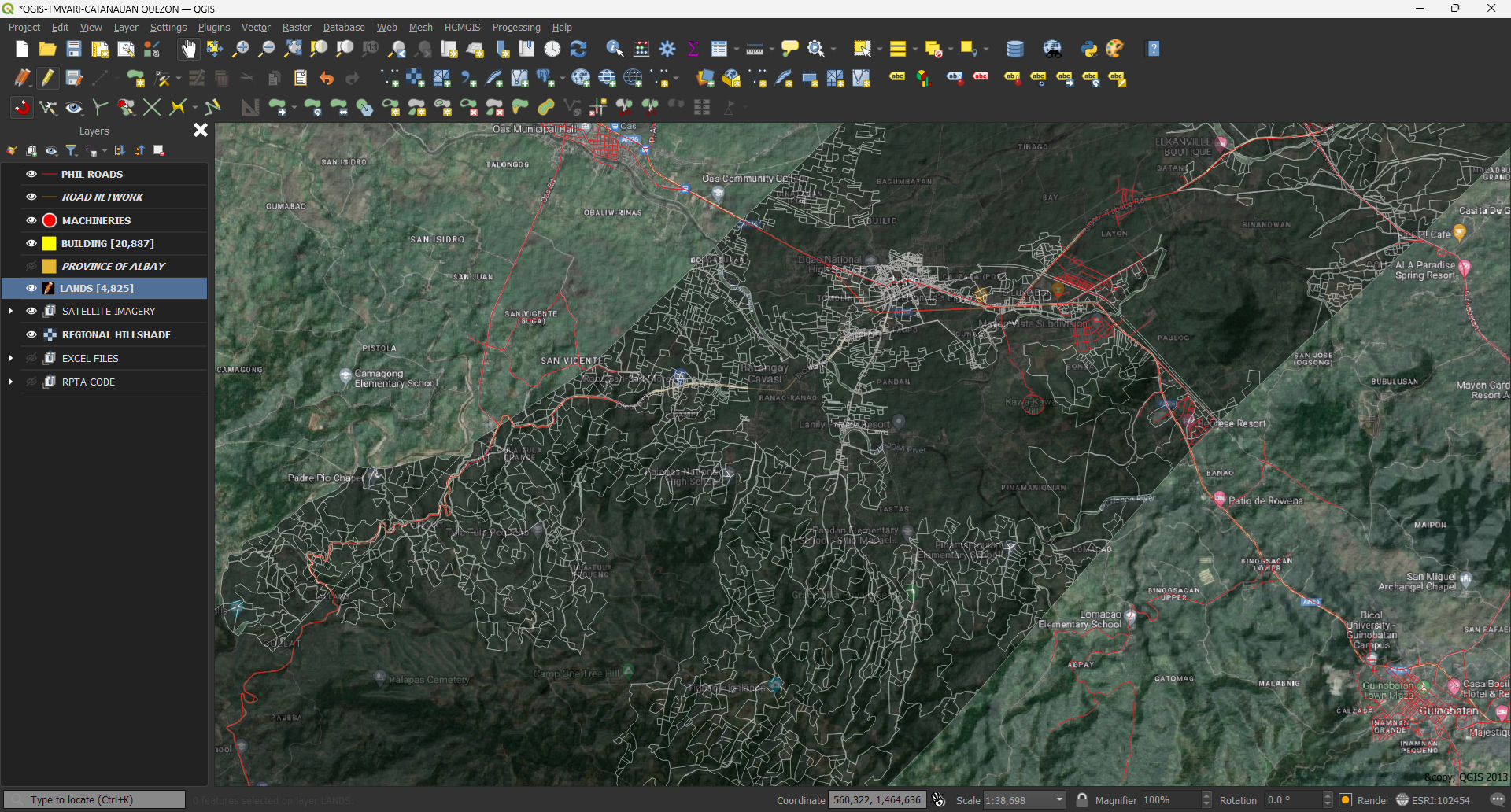The width and height of the screenshot is (1511, 812).
Task: Expand all layers in the Layers panel
Action: point(120,150)
